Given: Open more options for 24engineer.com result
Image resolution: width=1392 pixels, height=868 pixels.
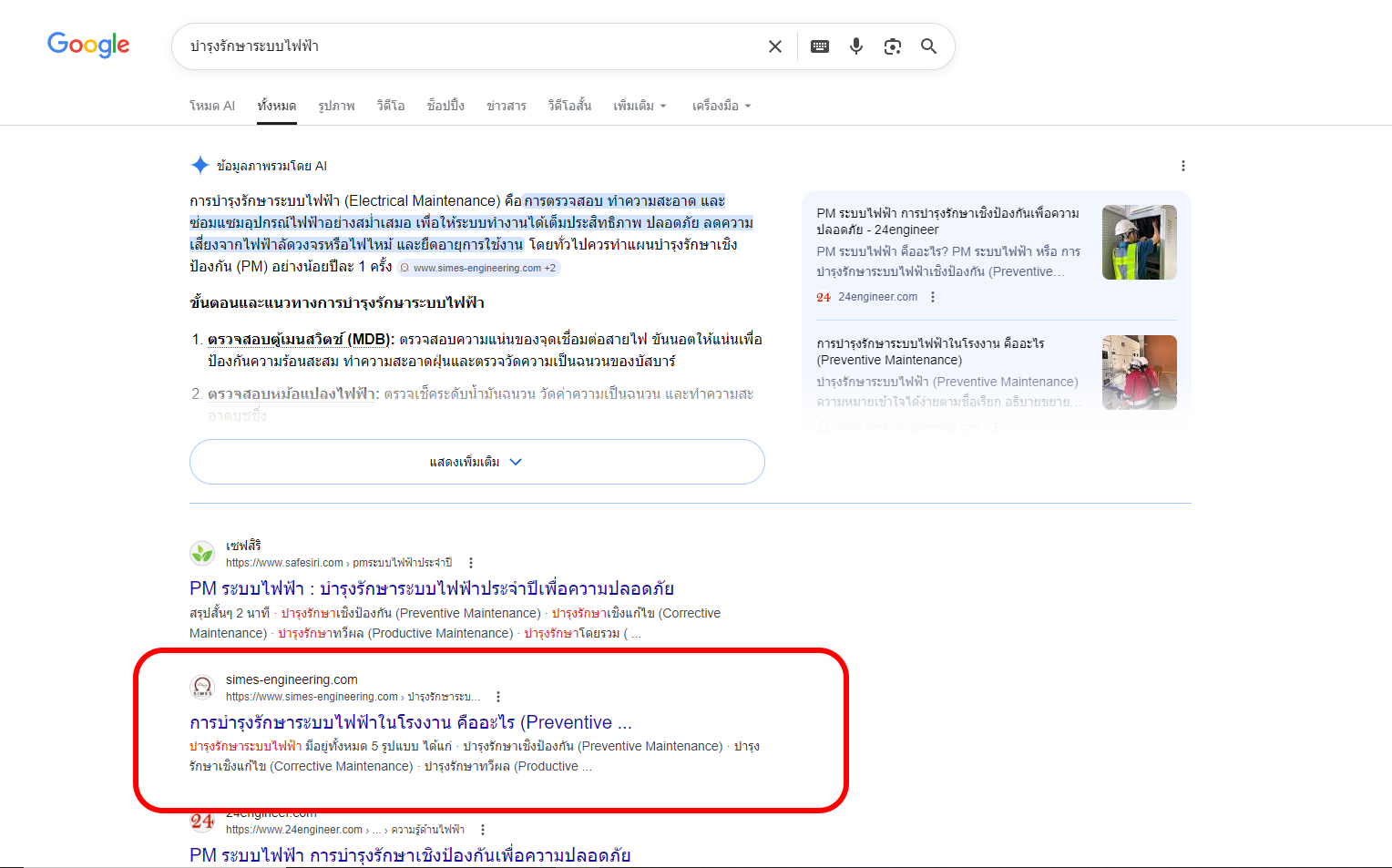Looking at the screenshot, I should pos(483,830).
